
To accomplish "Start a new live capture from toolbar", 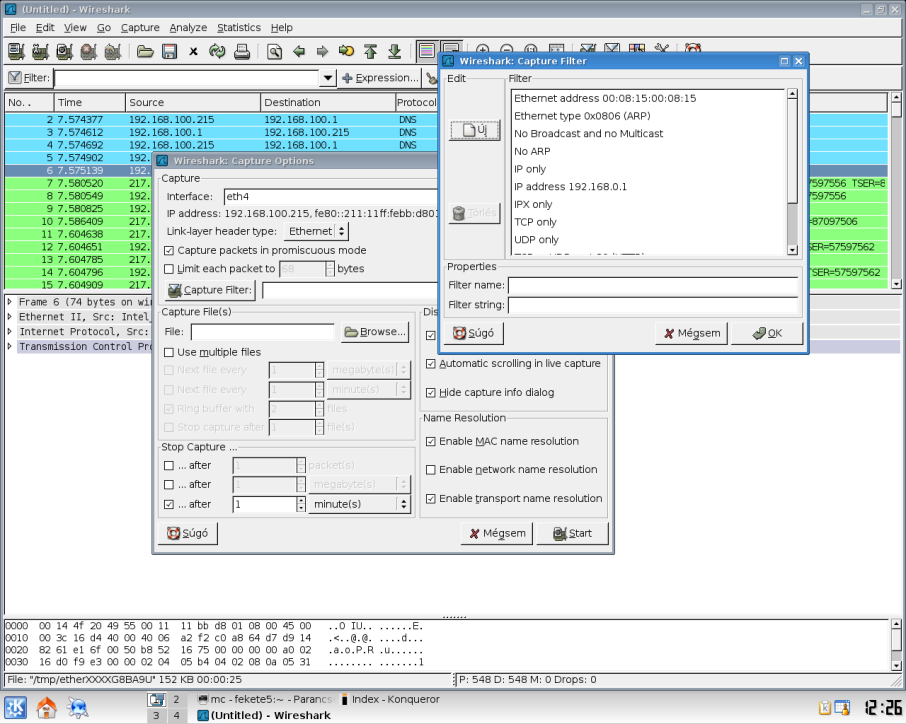I will [x=64, y=51].
